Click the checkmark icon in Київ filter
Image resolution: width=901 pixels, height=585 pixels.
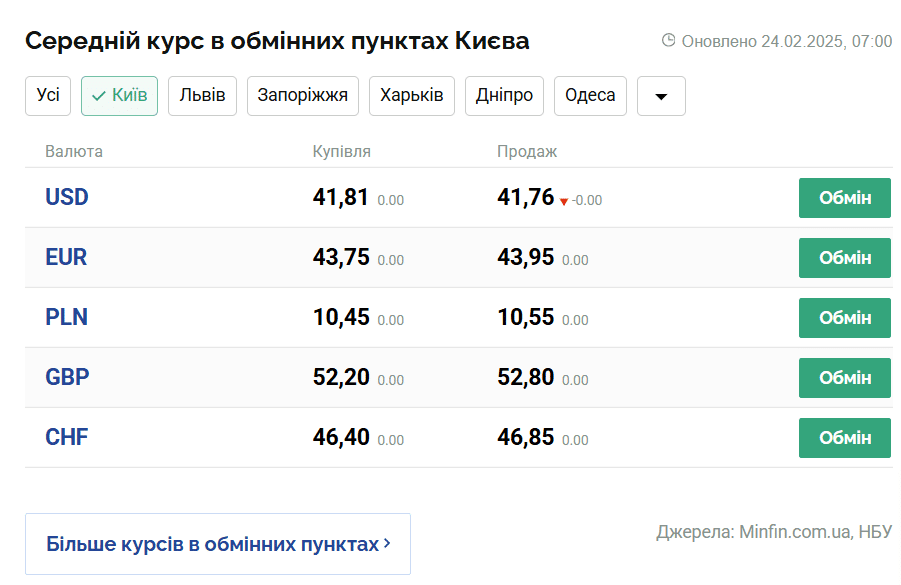[x=99, y=96]
